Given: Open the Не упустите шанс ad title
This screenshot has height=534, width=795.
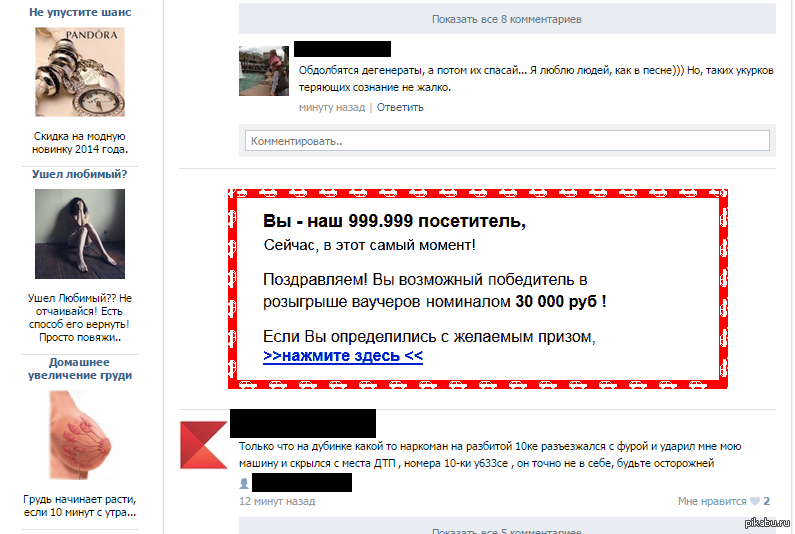Looking at the screenshot, I should [80, 12].
